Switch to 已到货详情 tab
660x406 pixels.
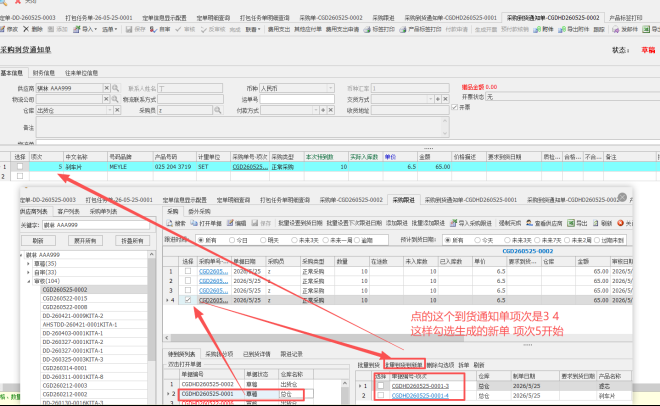tap(256, 354)
